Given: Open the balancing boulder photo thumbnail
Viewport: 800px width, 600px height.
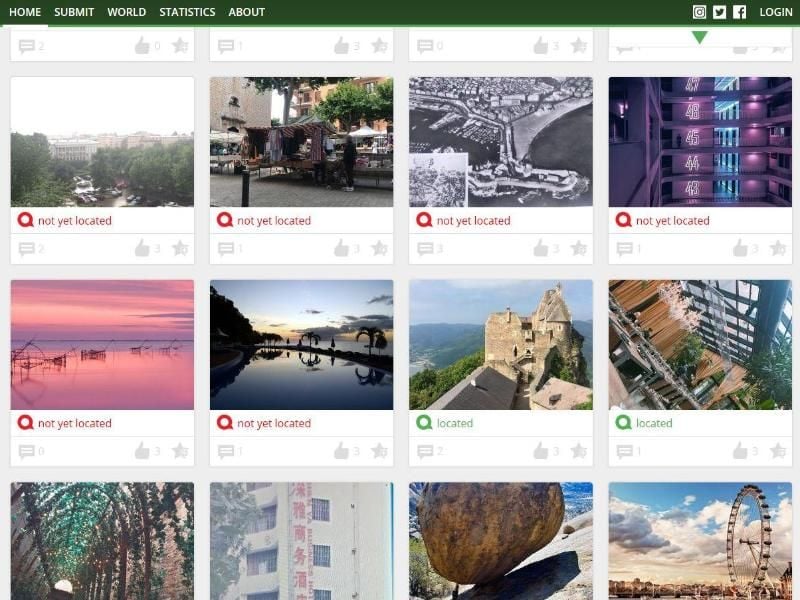Looking at the screenshot, I should point(501,540).
